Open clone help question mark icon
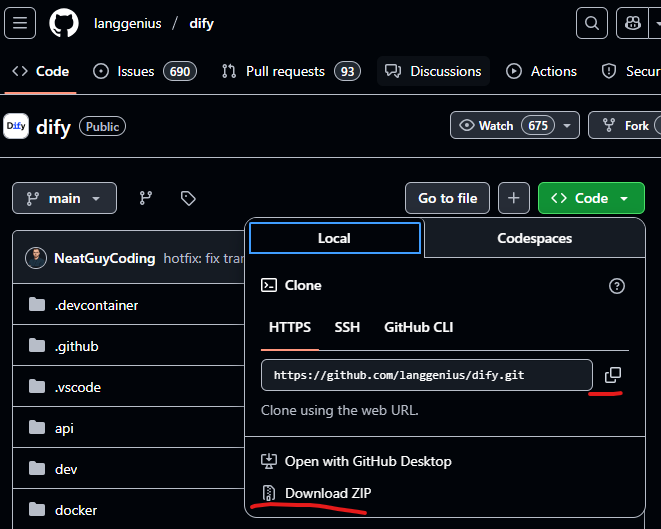661x529 pixels. (616, 286)
